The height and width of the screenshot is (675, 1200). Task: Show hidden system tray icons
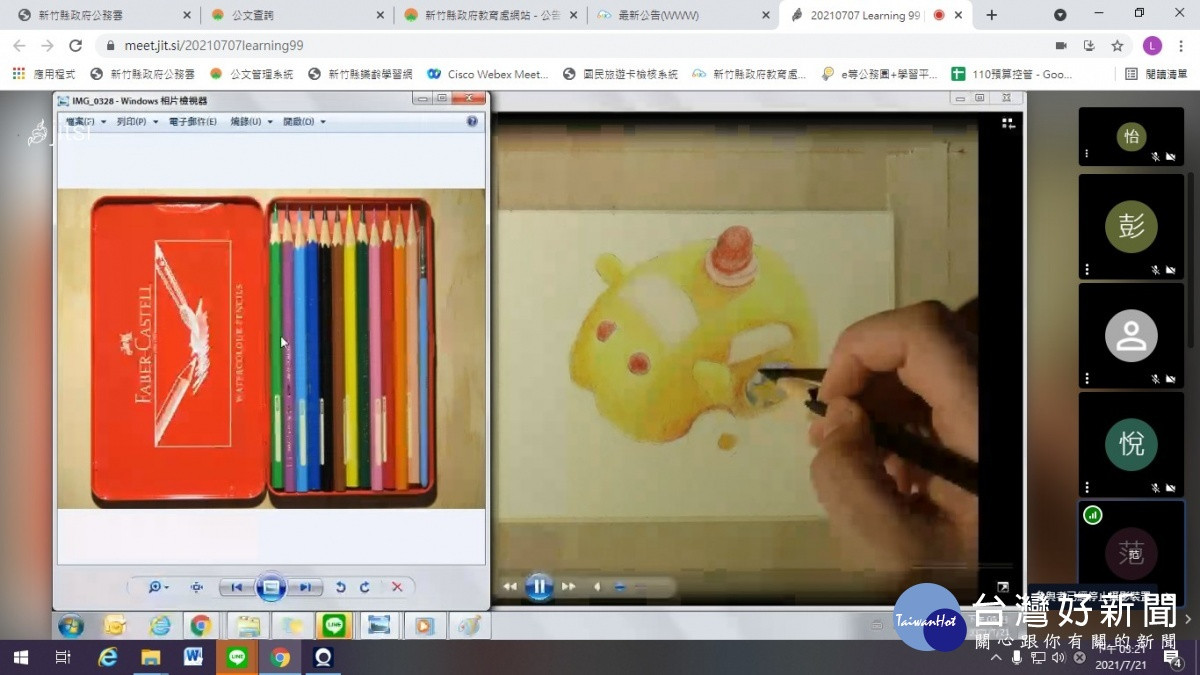pyautogui.click(x=997, y=657)
